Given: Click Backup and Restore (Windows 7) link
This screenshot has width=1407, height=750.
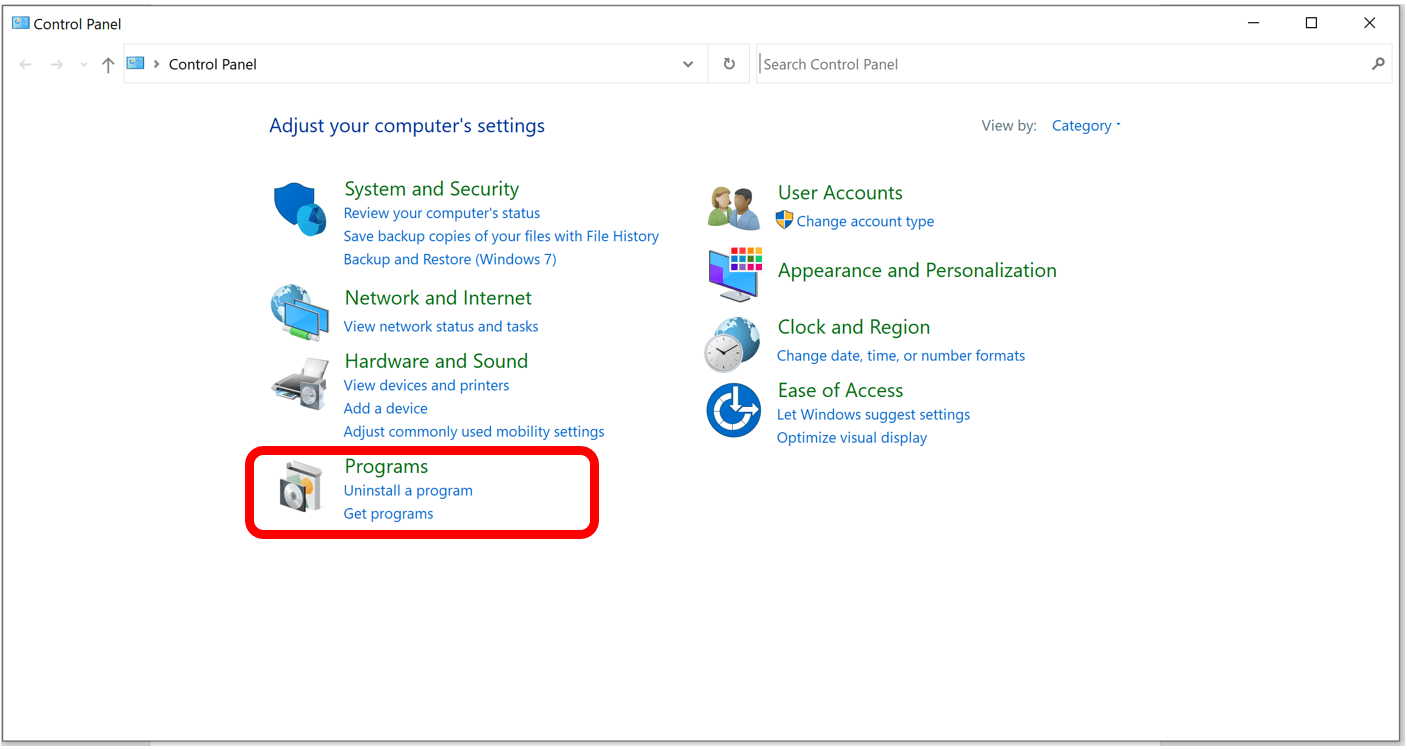Looking at the screenshot, I should coord(449,258).
